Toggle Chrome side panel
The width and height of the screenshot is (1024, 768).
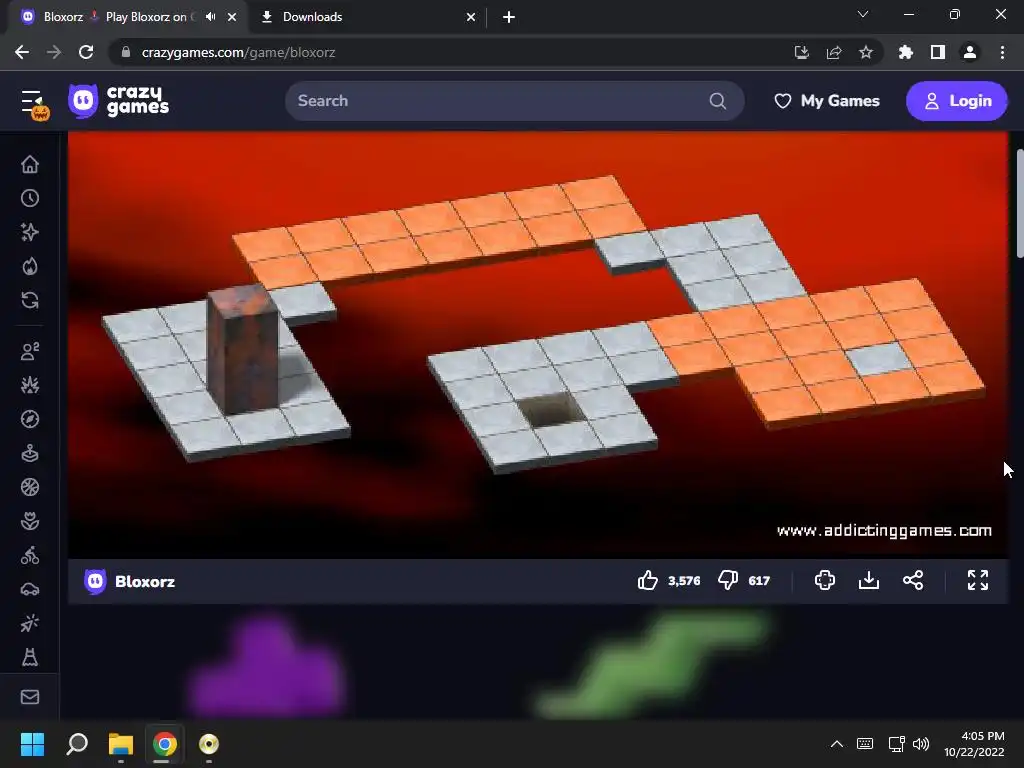coord(938,52)
